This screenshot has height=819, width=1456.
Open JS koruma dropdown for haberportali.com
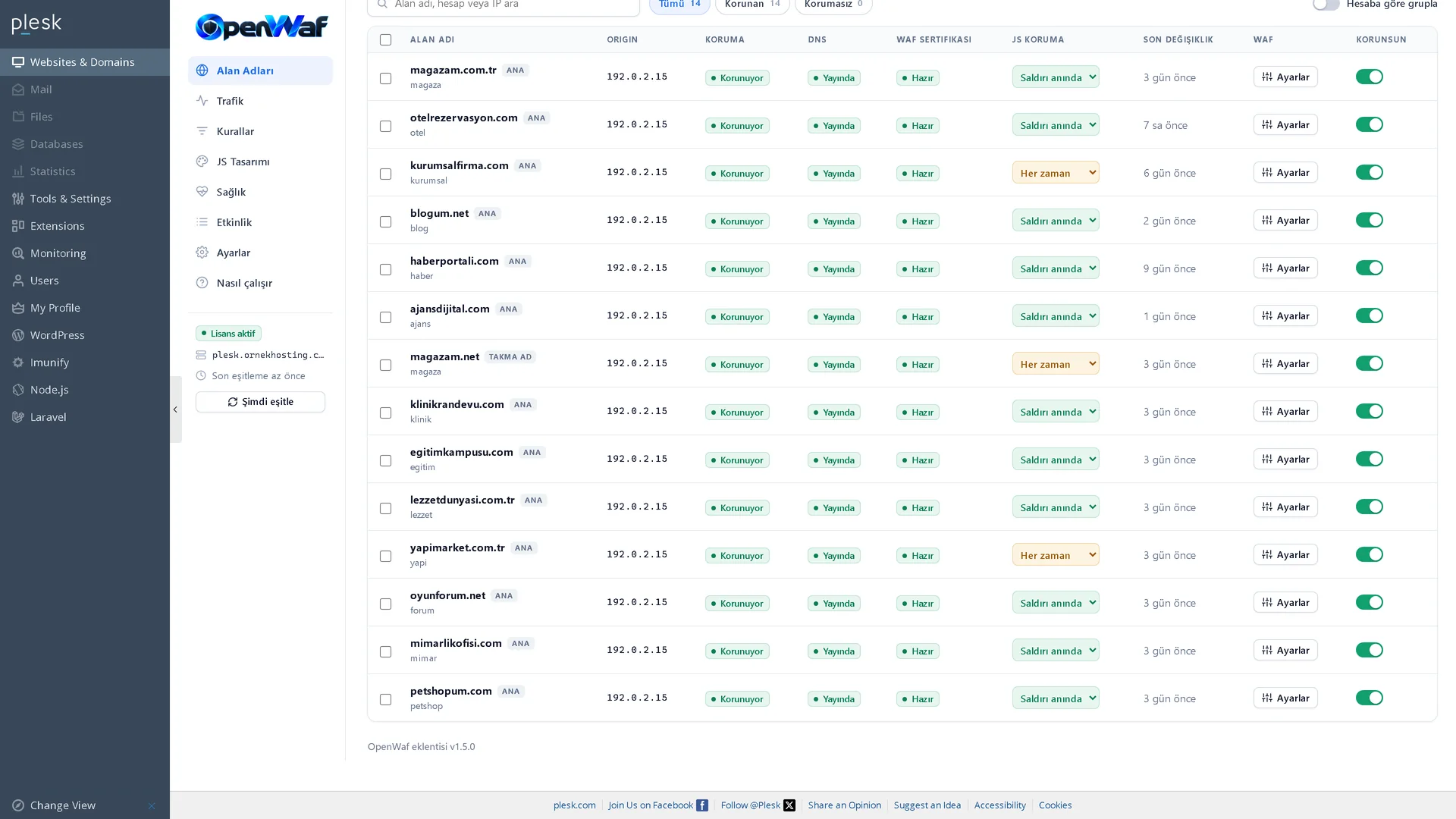(x=1056, y=268)
